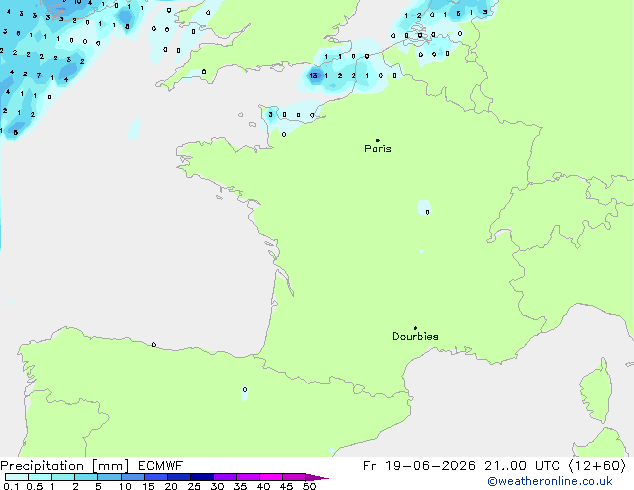
Task: Select legend swatch between 20 and 25
Action: [x=179, y=477]
